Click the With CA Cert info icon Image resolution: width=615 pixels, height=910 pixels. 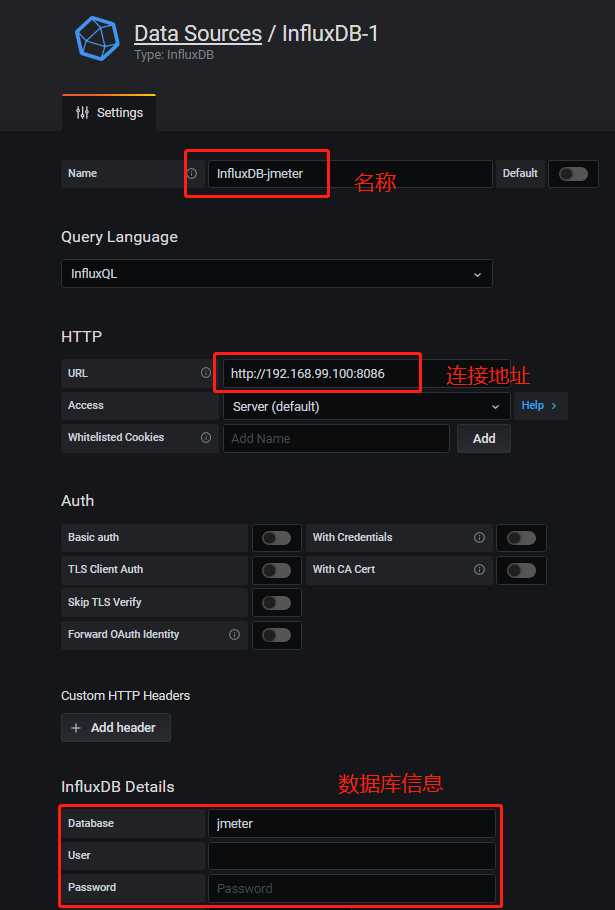479,569
